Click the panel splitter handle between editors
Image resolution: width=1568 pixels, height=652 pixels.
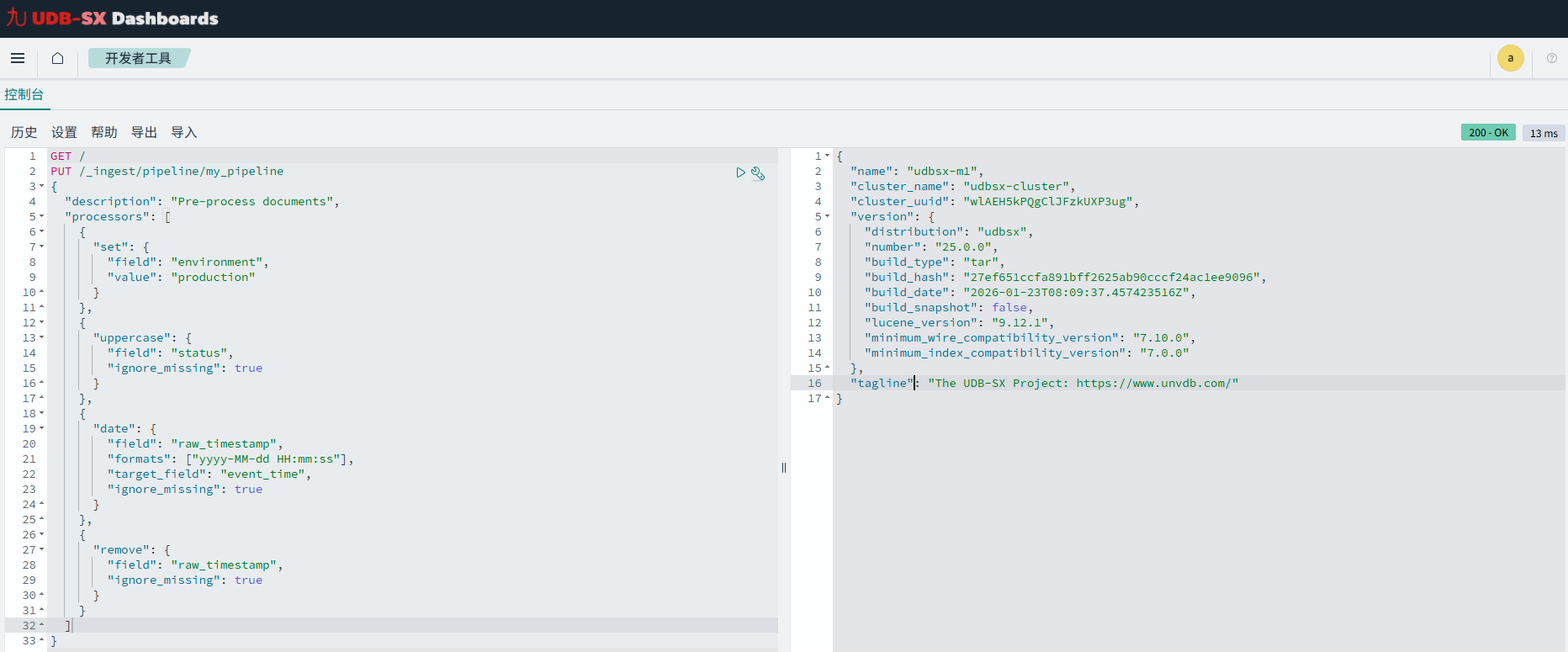click(x=784, y=468)
